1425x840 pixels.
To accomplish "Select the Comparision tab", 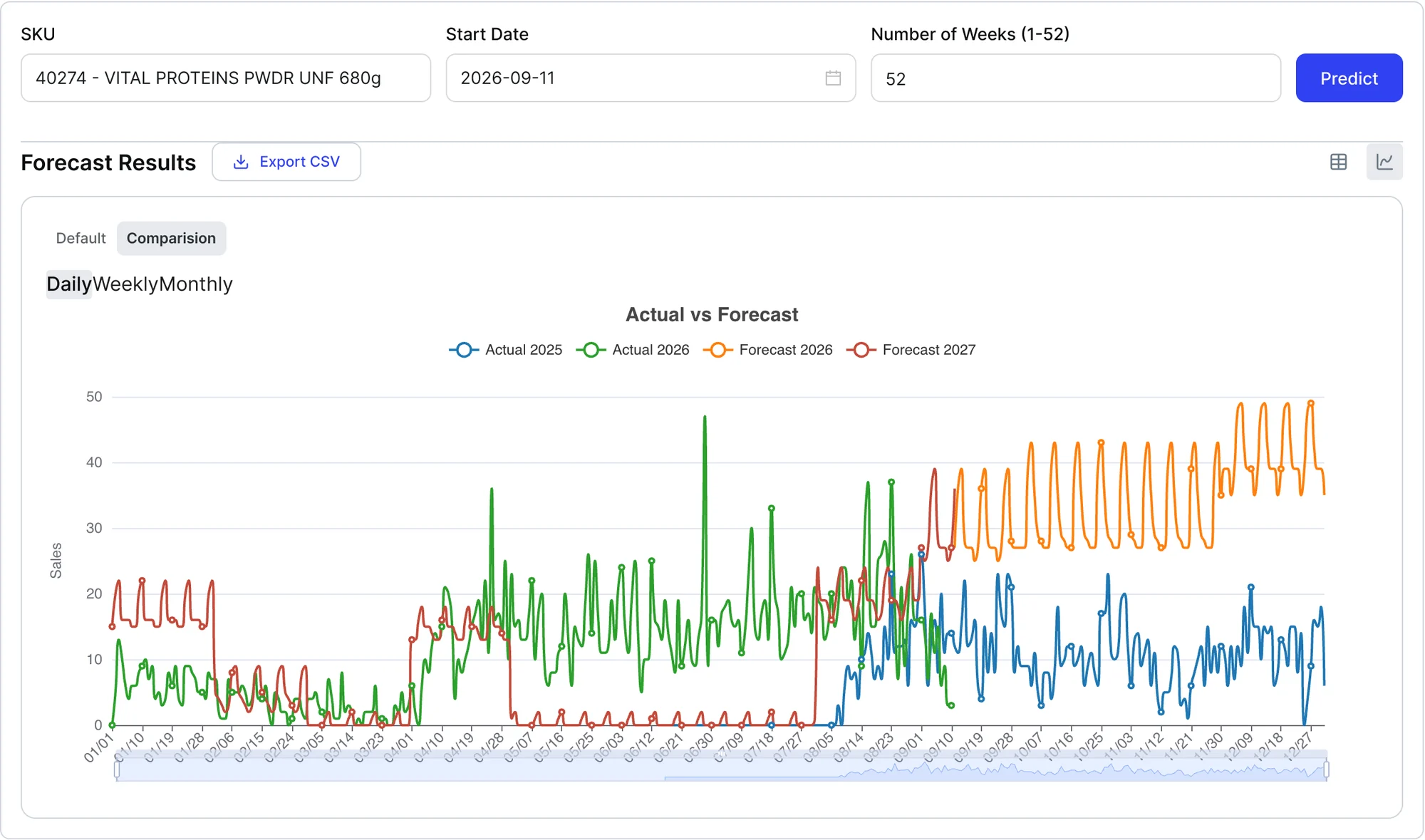I will [171, 238].
